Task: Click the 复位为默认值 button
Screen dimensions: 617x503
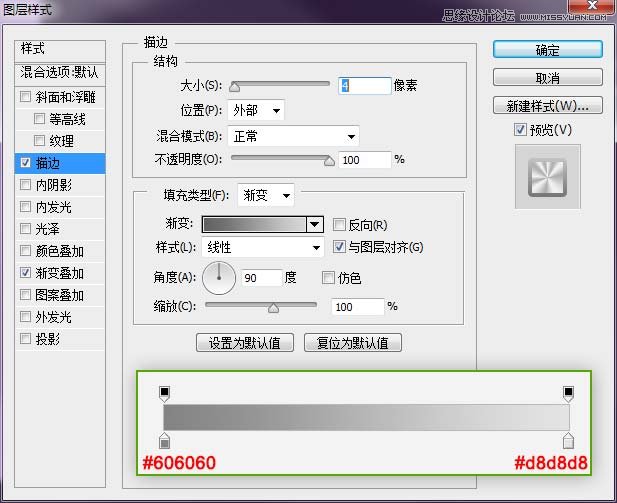Action: [x=353, y=343]
